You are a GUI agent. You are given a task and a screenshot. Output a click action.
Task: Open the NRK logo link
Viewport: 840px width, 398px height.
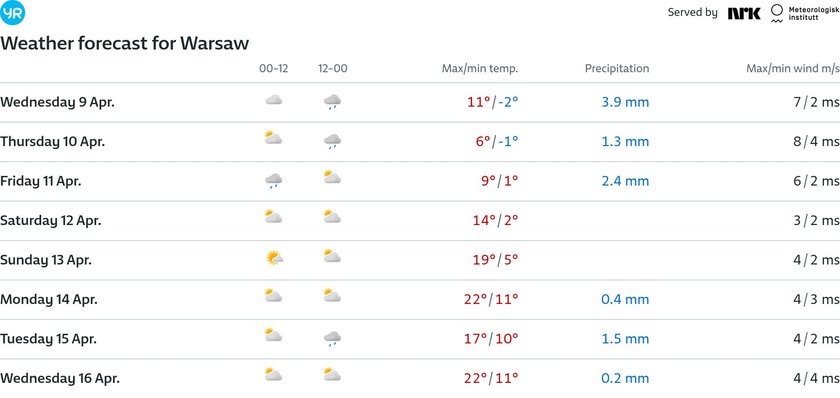(x=744, y=13)
